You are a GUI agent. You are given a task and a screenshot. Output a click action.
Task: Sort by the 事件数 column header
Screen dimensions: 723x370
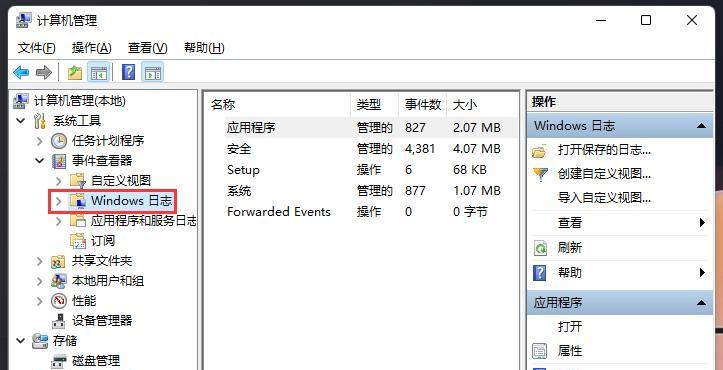423,105
